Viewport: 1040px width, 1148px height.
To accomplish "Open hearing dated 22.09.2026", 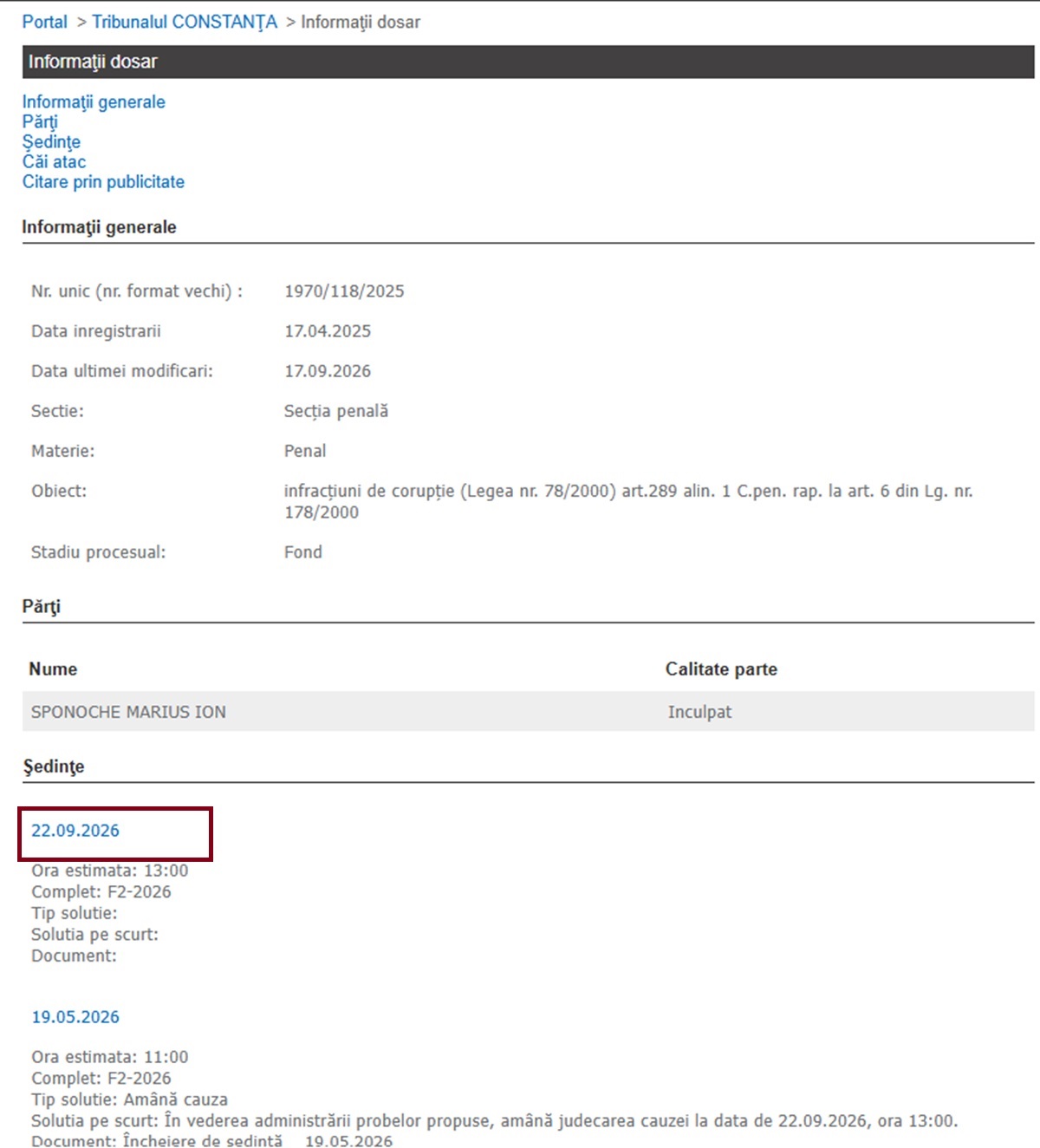I will [75, 831].
